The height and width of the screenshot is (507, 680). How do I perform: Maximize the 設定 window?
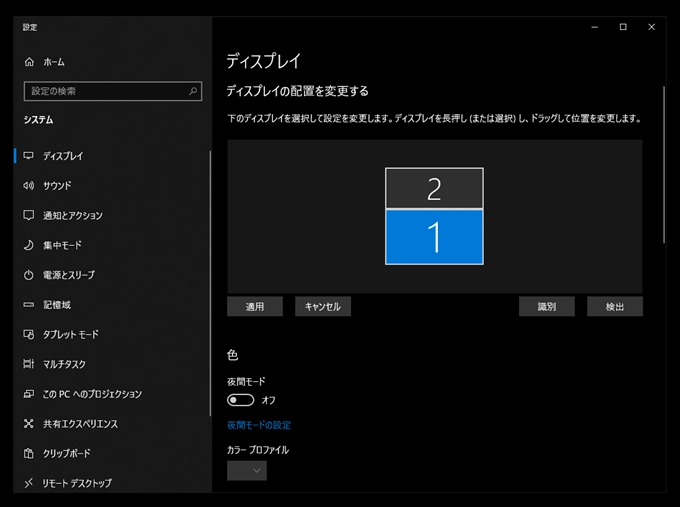click(x=623, y=27)
